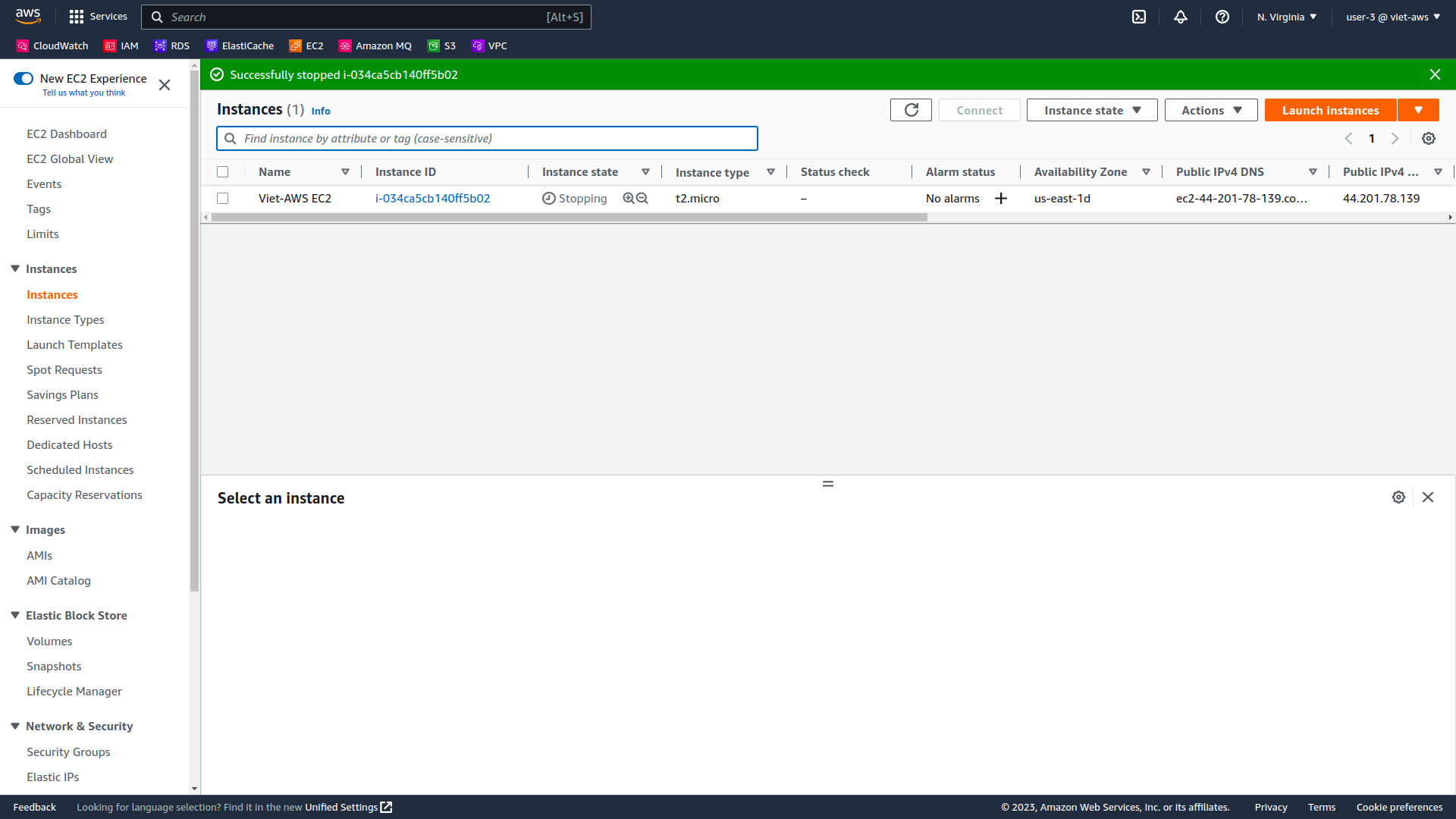The width and height of the screenshot is (1456, 819).
Task: Open instance ID i-034ca5cb140ff5b02 link
Action: click(x=432, y=199)
